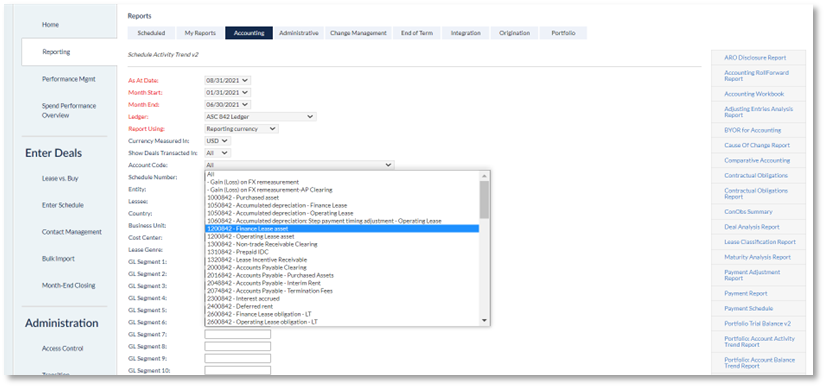The width and height of the screenshot is (825, 387).
Task: Open the ARO Disclosure Report
Action: click(755, 58)
